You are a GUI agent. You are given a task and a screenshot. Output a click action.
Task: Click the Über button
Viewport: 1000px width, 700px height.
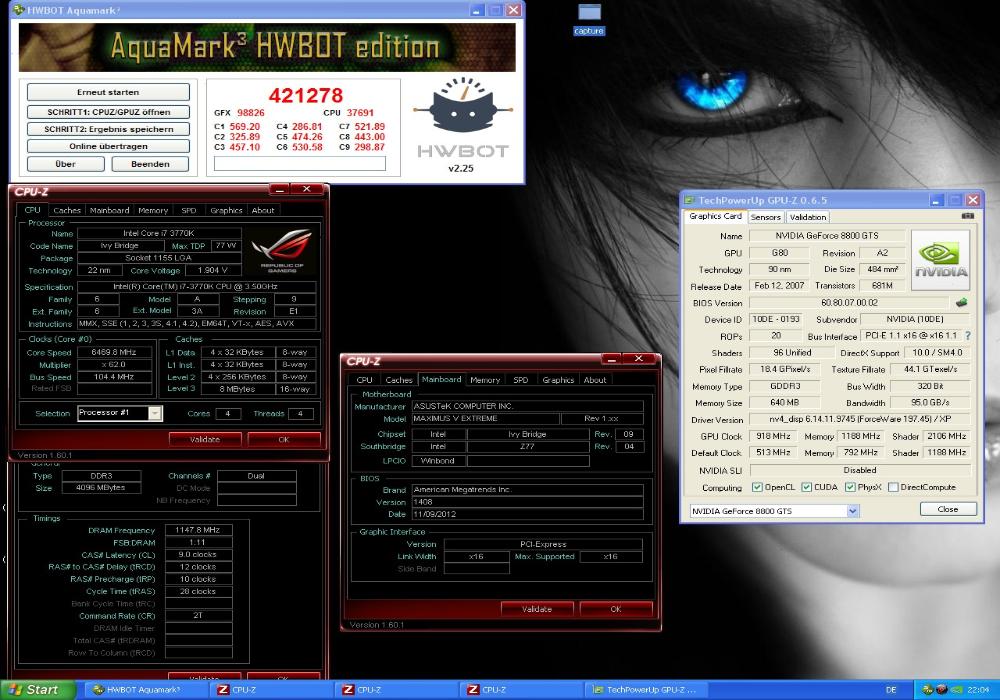[x=66, y=164]
